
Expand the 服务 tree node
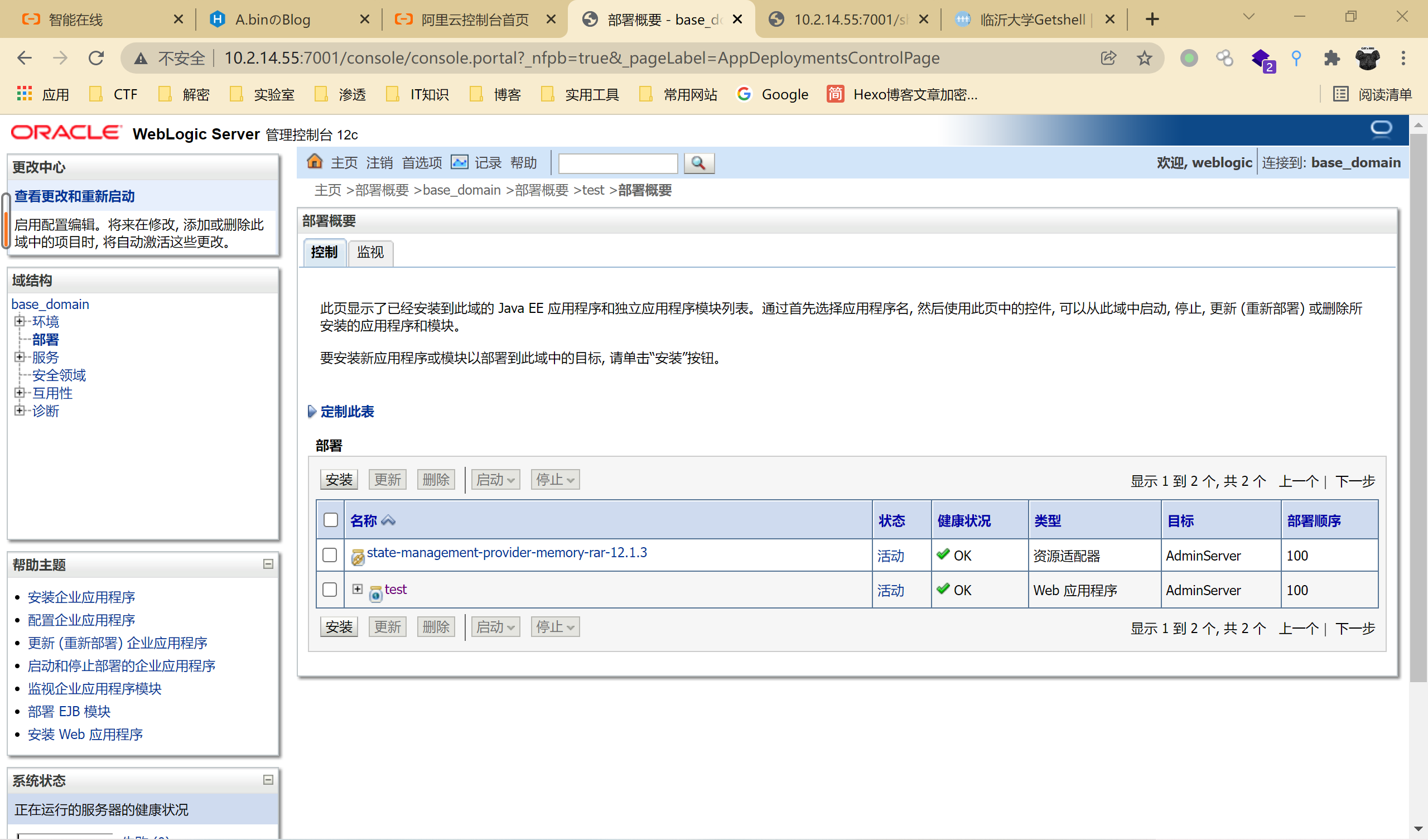coord(20,356)
